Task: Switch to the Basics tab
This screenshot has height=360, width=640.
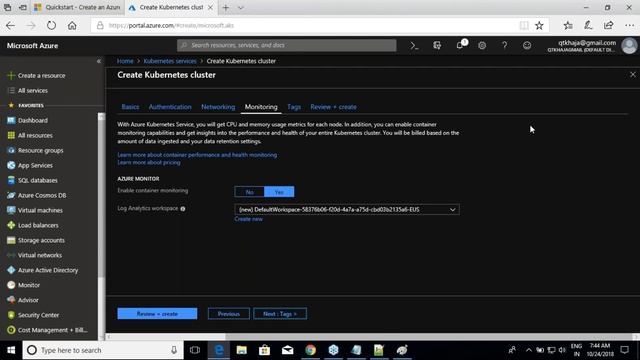Action: (x=130, y=107)
